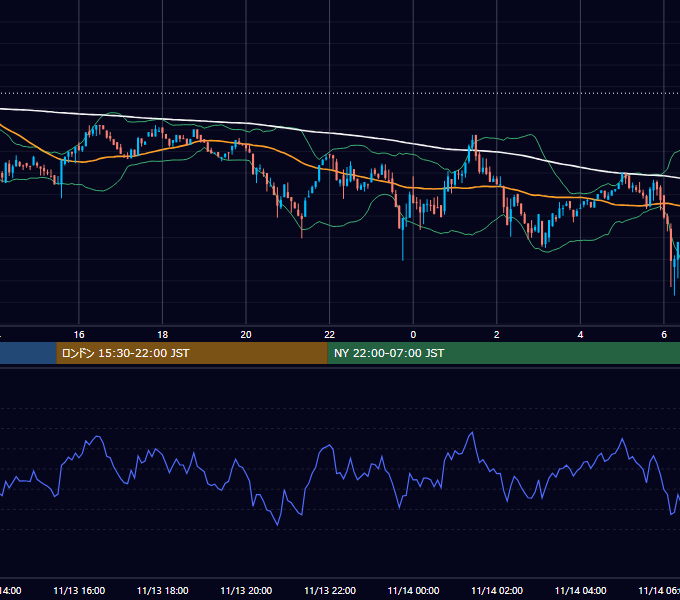Click the blue session bar before ロンドン

pyautogui.click(x=28, y=353)
